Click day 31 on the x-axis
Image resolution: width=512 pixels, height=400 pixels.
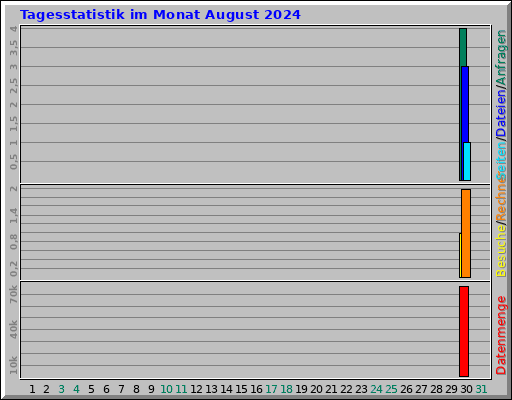pyautogui.click(x=481, y=389)
